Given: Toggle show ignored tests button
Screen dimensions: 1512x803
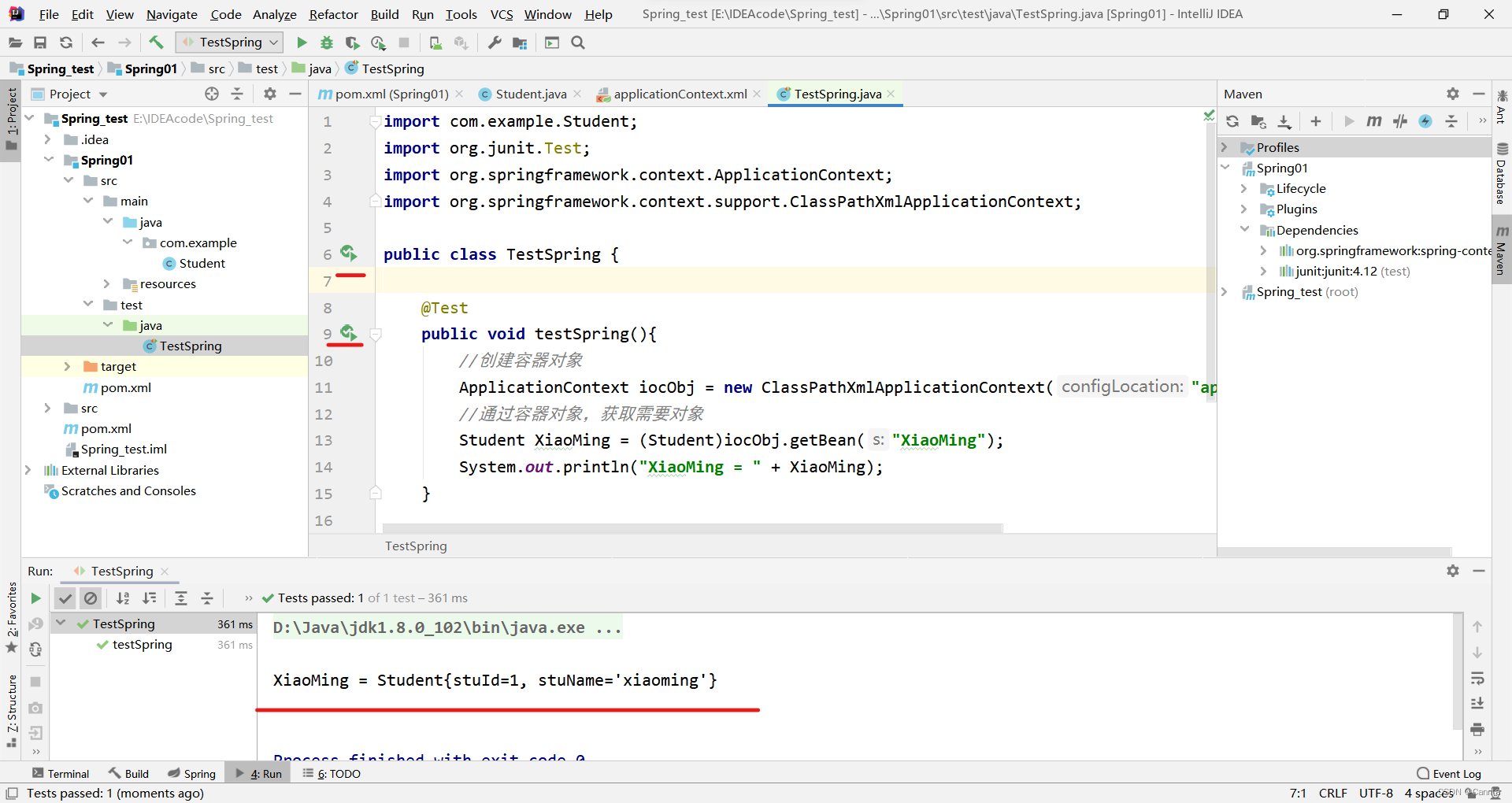Looking at the screenshot, I should (x=91, y=598).
